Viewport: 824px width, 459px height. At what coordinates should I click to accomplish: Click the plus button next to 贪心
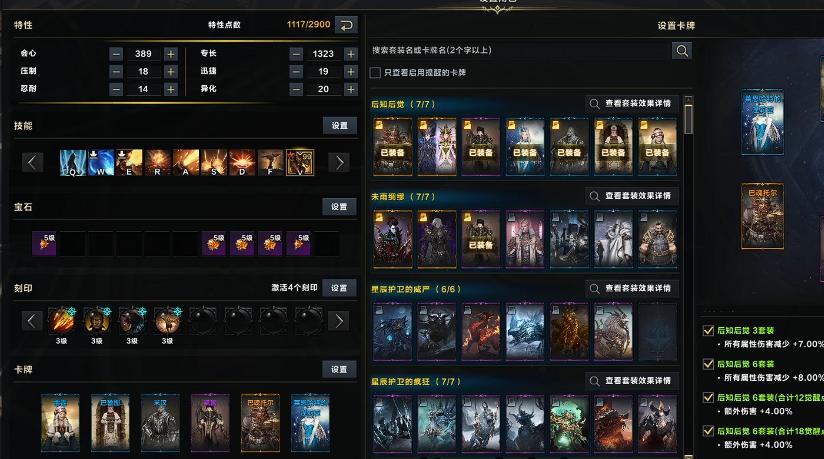point(170,54)
